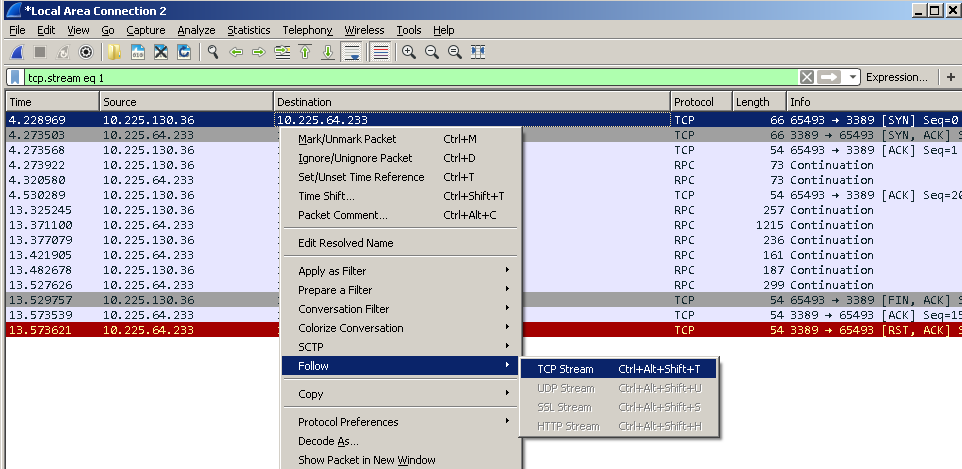Sort by Protocol column header
This screenshot has width=962, height=469.
702,102
